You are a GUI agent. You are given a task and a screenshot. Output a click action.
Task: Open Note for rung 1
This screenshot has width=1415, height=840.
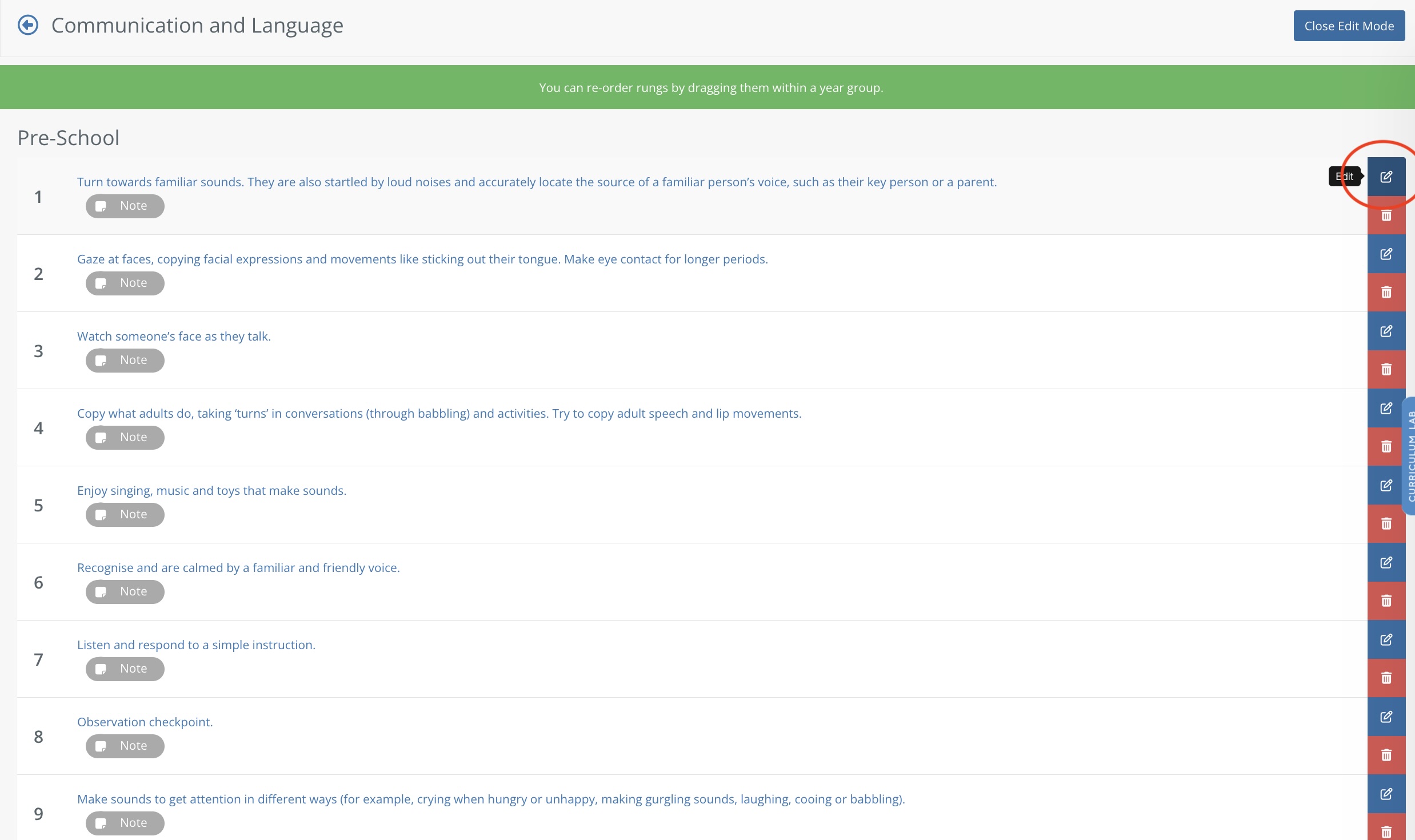(125, 206)
